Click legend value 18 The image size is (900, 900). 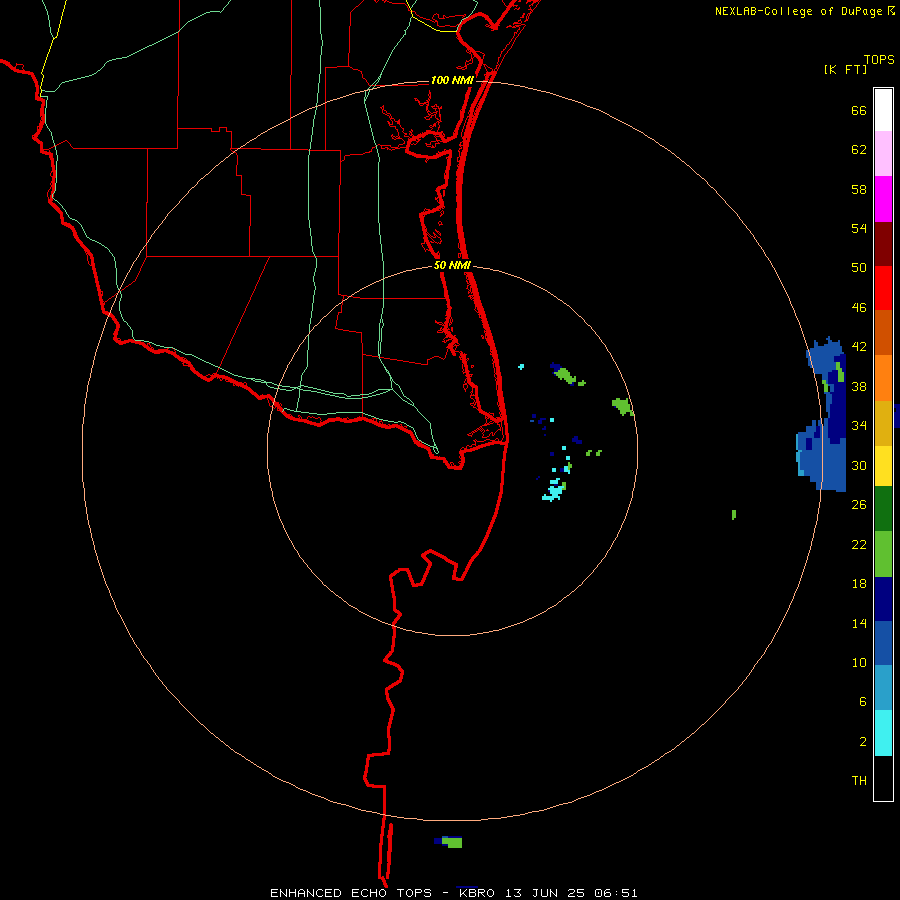coord(859,584)
